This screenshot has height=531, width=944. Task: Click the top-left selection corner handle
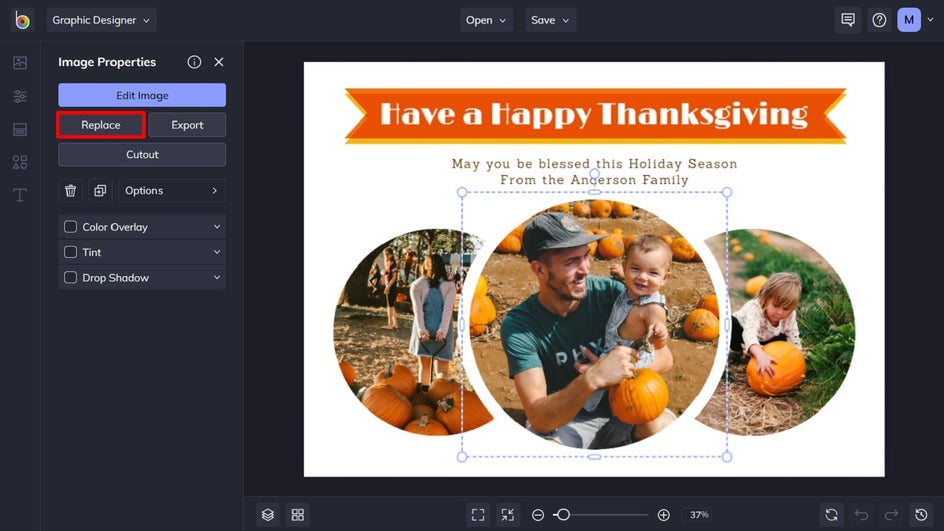[462, 192]
